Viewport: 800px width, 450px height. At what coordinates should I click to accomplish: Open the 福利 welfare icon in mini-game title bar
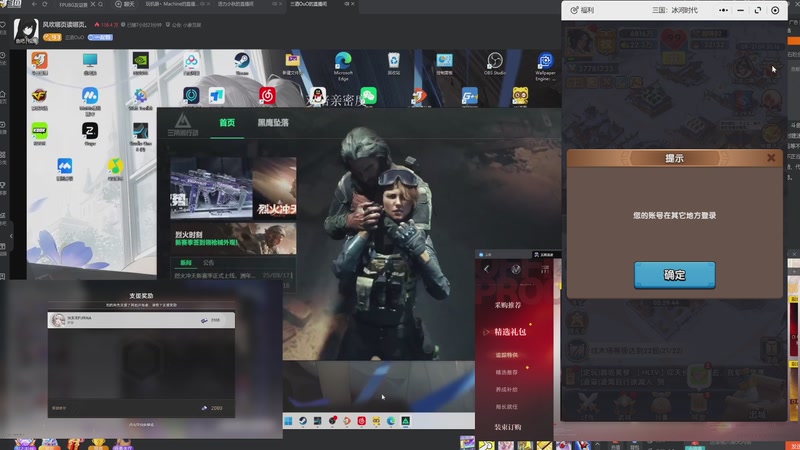click(582, 10)
